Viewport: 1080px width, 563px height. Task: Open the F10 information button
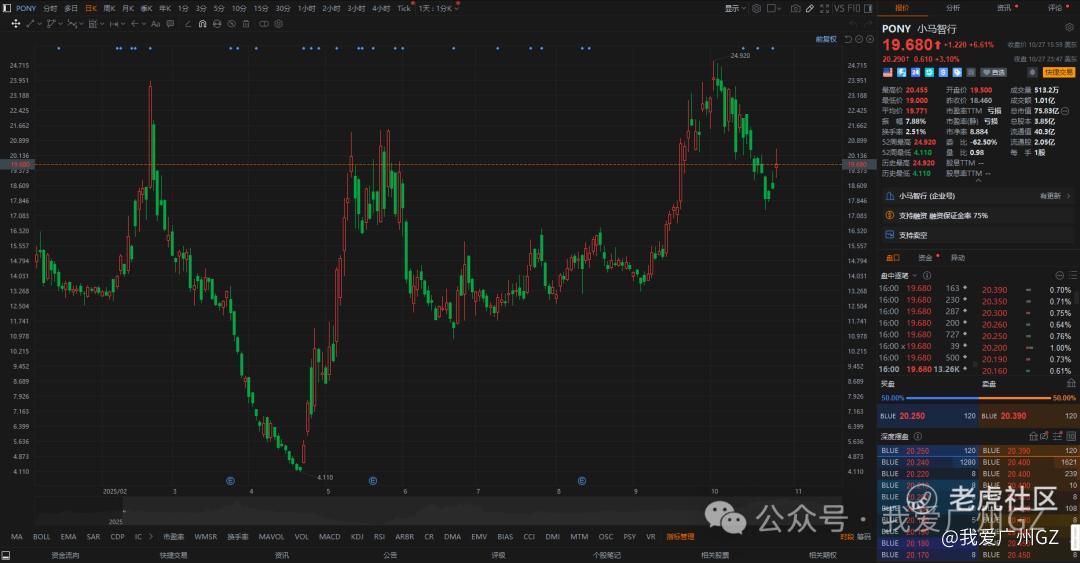click(854, 8)
